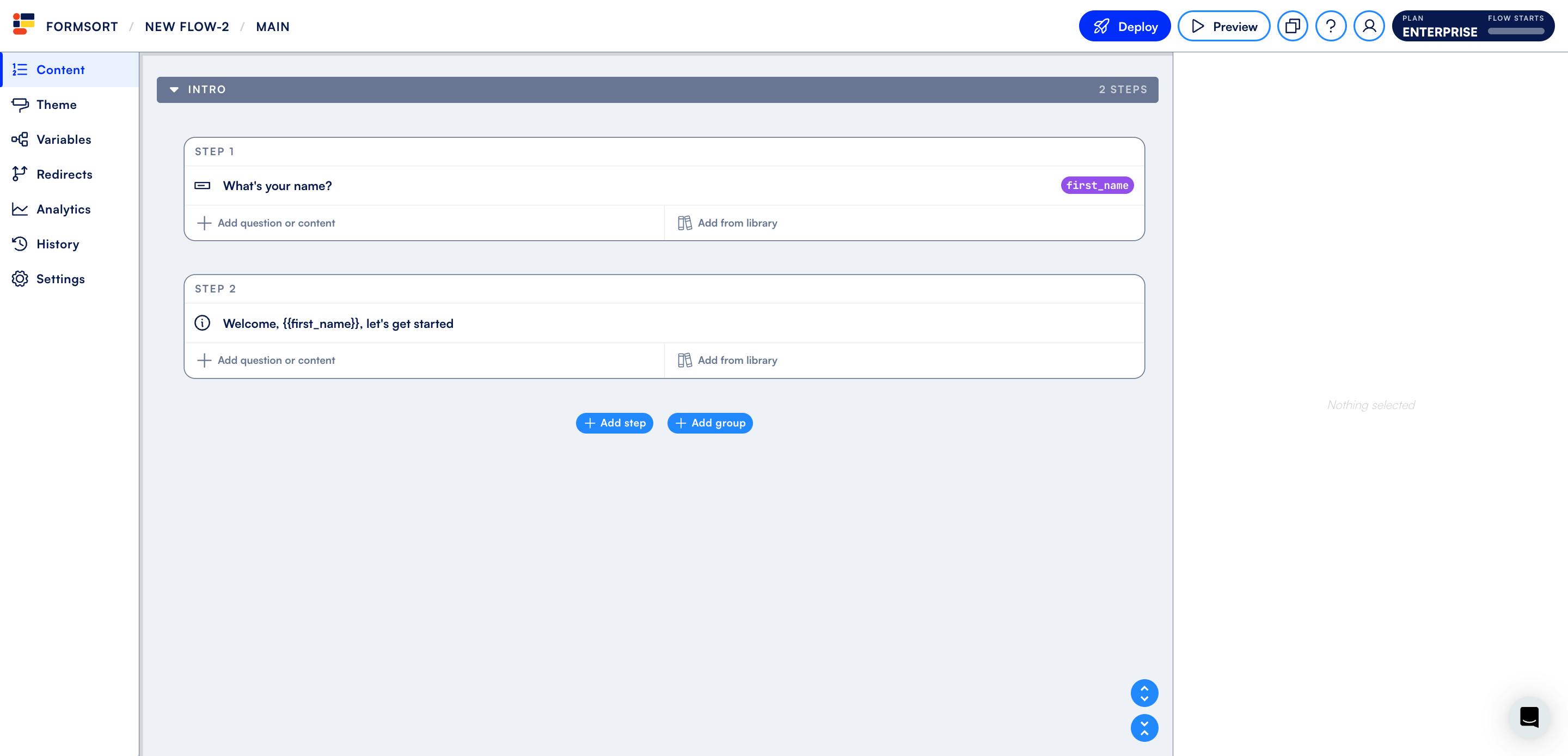The height and width of the screenshot is (756, 1568).
Task: Click the Redirects branch icon
Action: 20,174
